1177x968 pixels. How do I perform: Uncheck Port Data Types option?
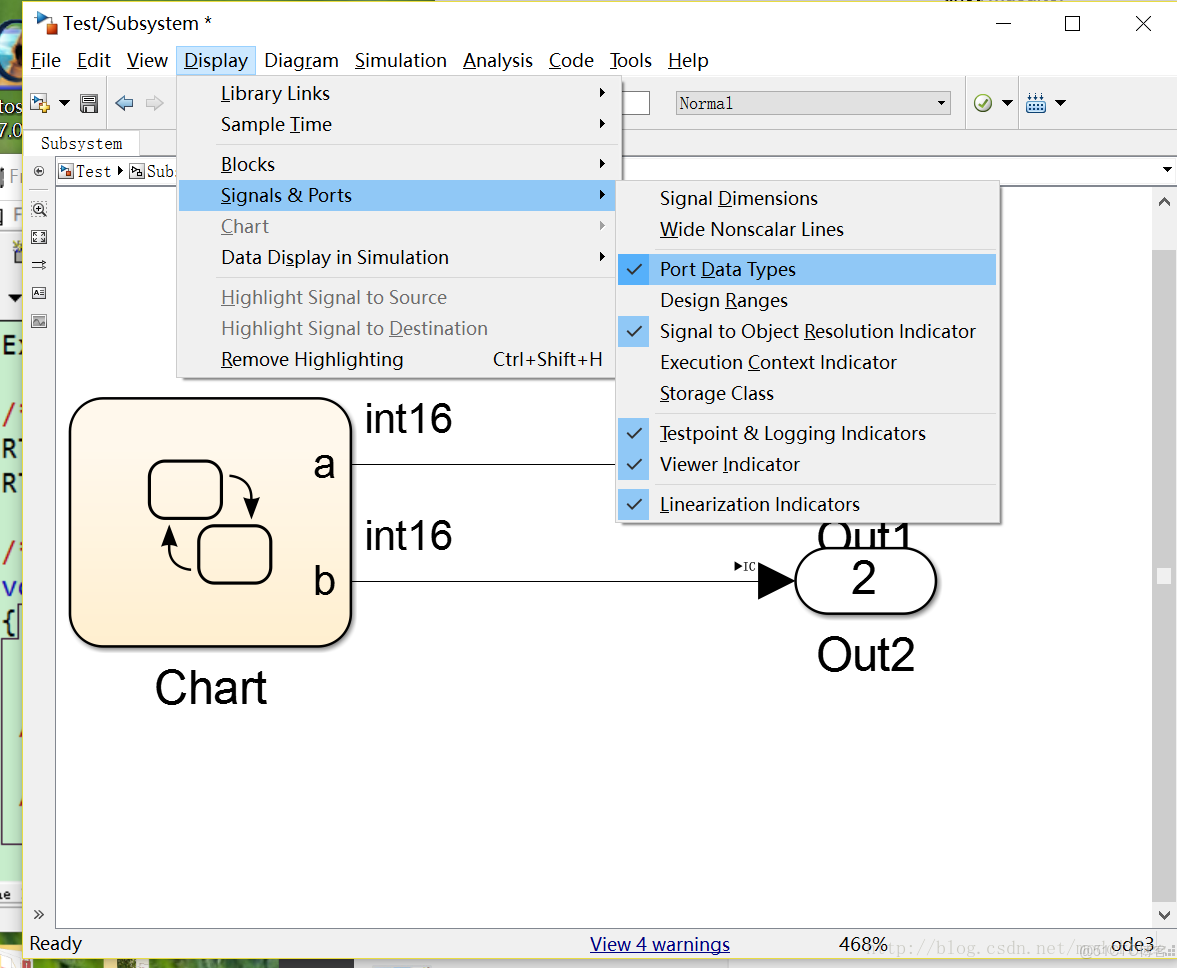coord(807,269)
